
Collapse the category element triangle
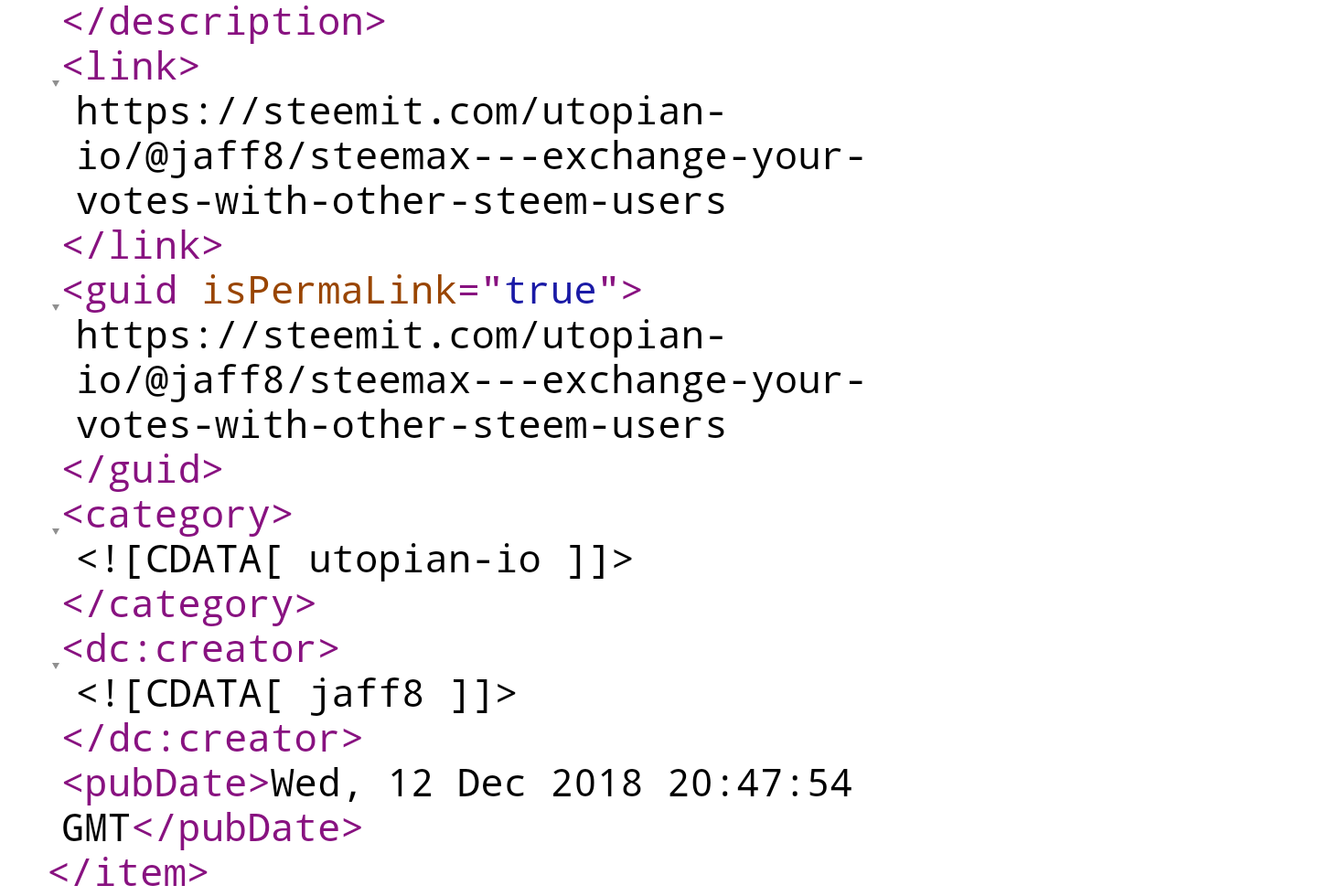coord(56,530)
